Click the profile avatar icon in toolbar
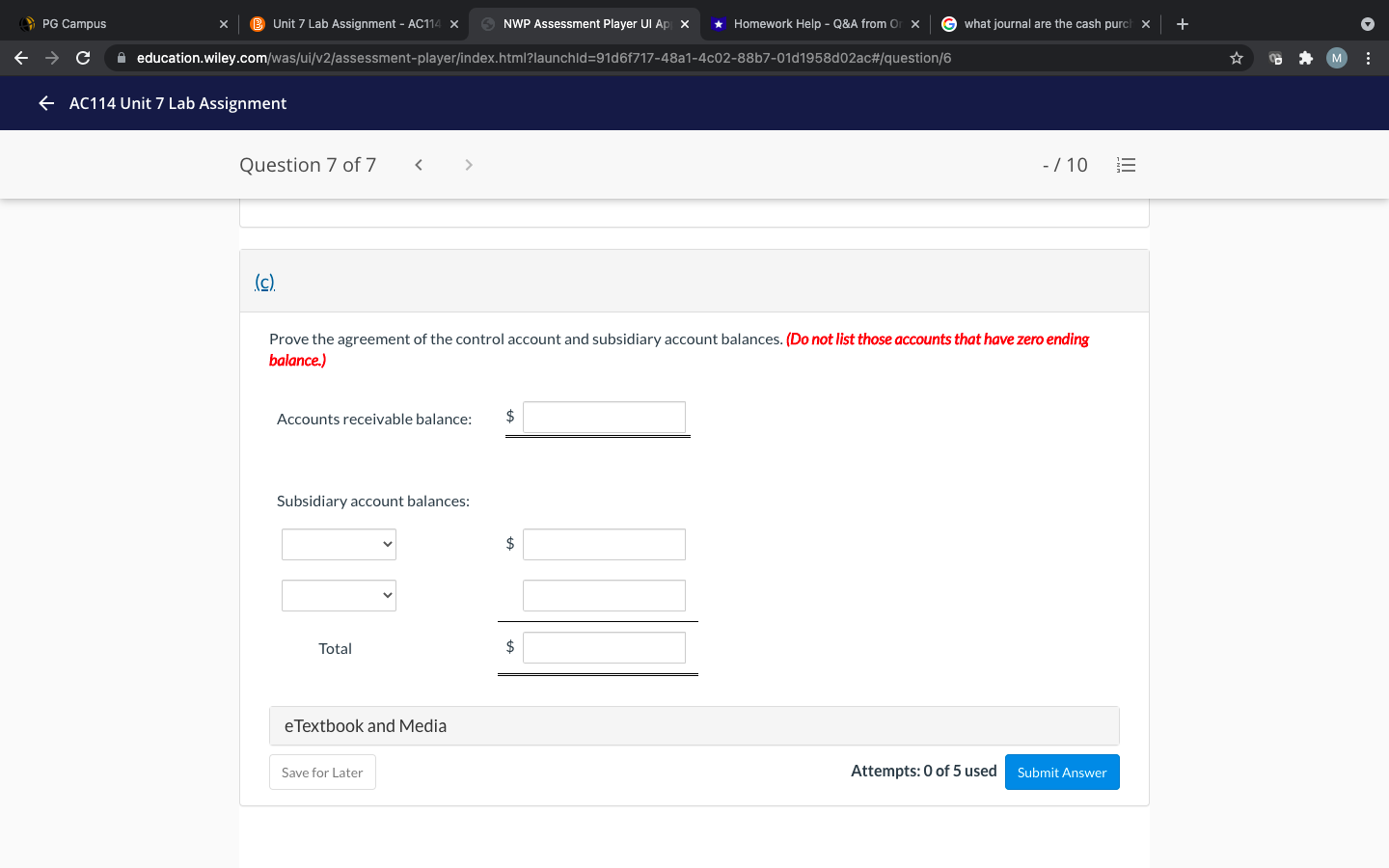Screen dimensions: 1389x868 (1336, 58)
